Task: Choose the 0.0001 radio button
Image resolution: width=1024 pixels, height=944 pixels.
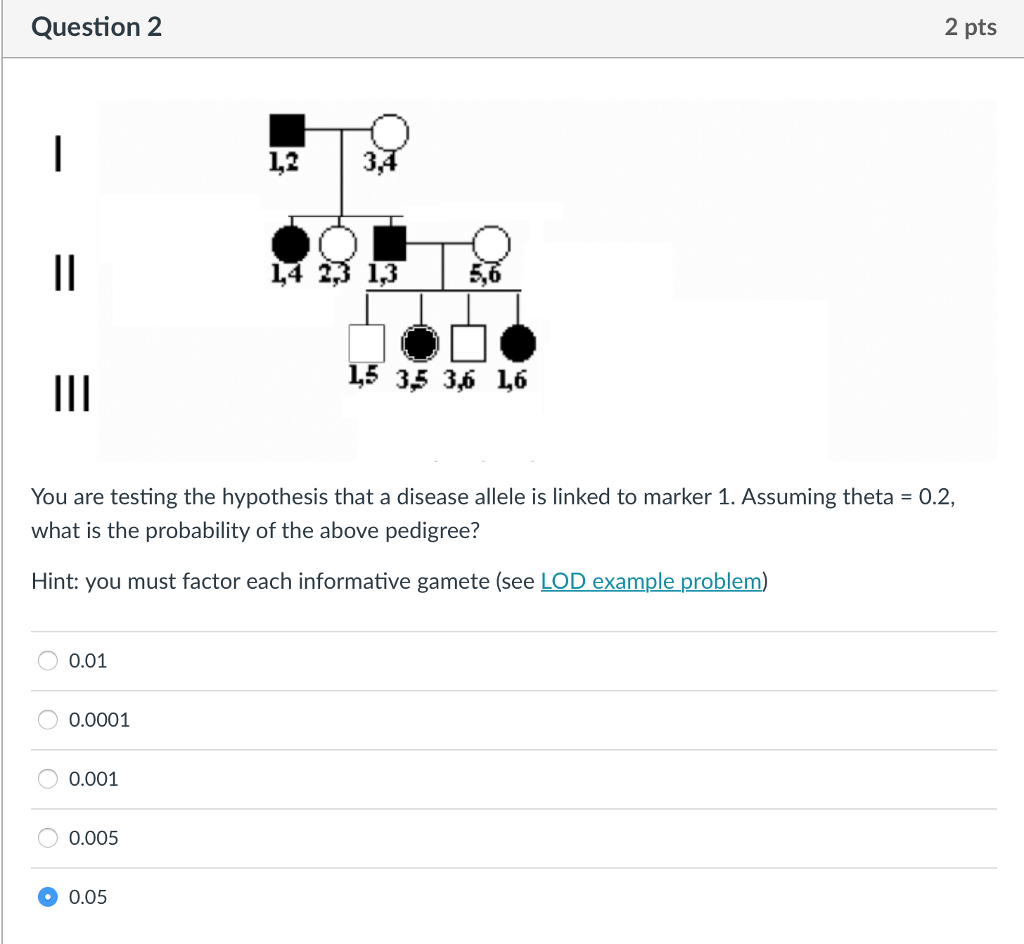Action: [47, 718]
